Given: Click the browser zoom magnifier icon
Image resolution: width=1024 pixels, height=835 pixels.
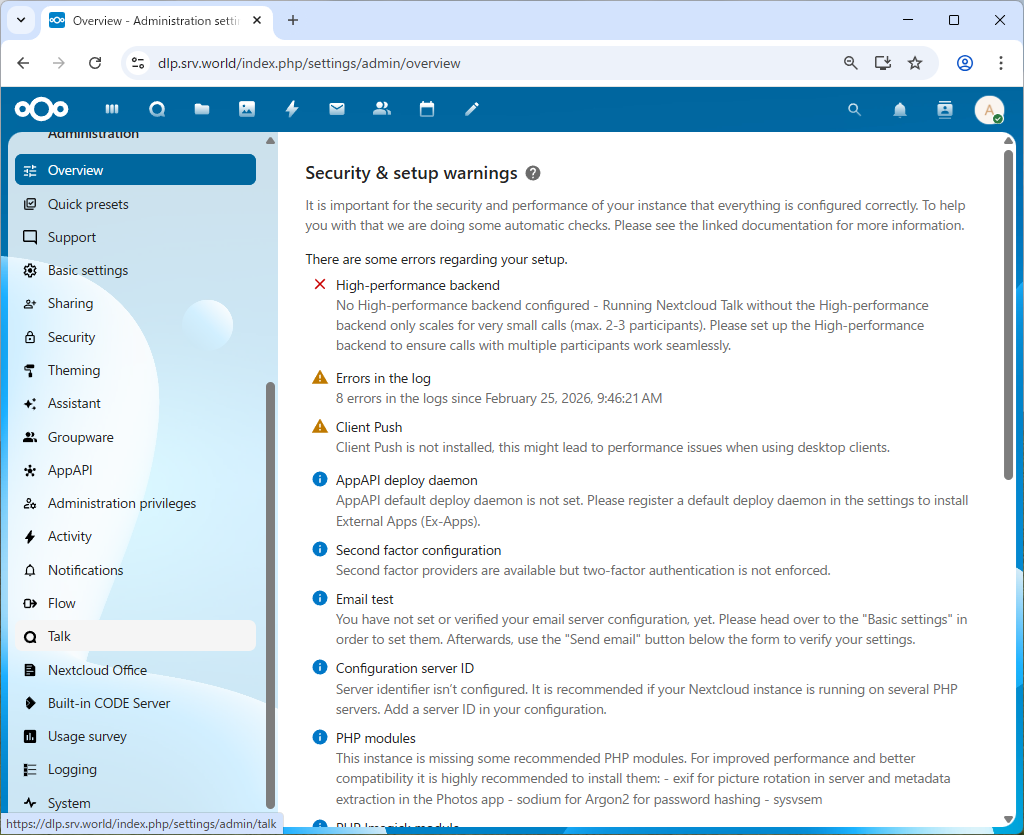Looking at the screenshot, I should click(850, 63).
